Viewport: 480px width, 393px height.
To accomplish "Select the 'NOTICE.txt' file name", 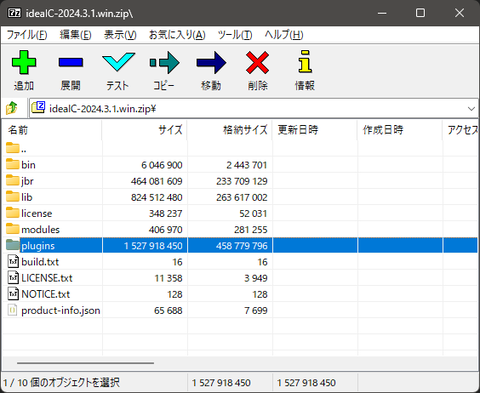I will point(46,294).
